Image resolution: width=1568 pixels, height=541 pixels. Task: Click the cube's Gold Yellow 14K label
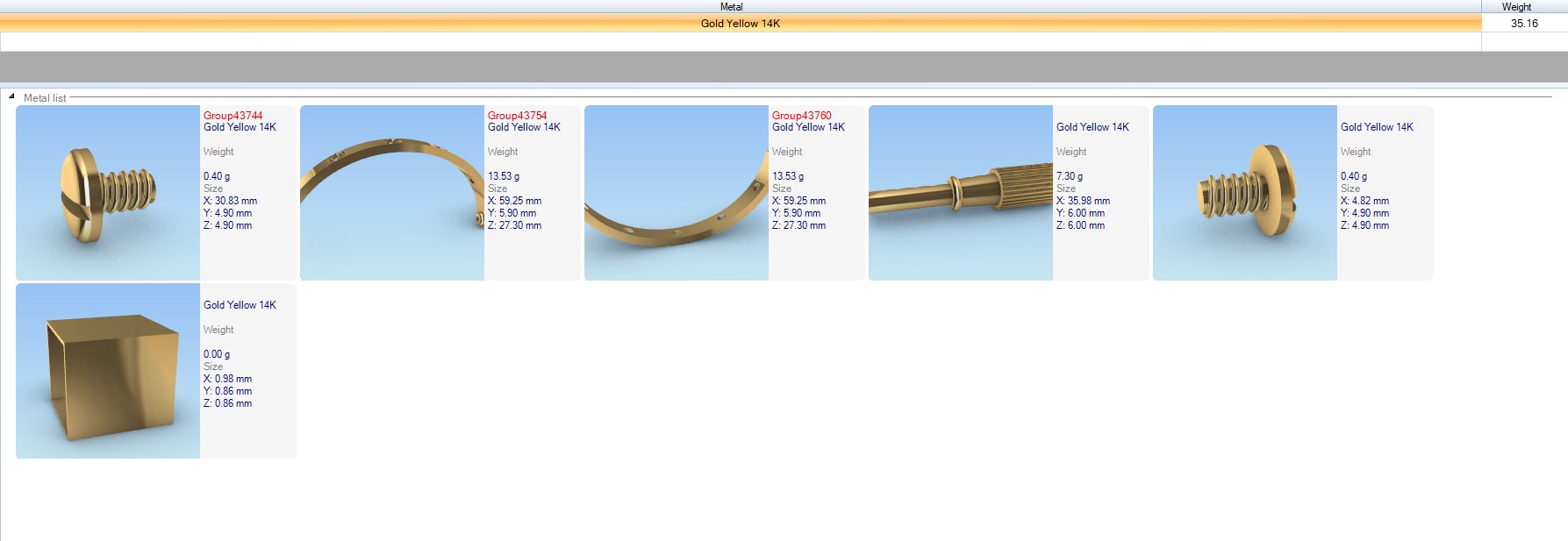click(x=240, y=305)
